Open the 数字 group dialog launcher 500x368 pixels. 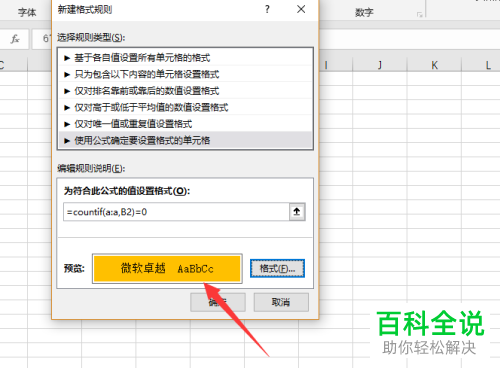click(x=420, y=14)
